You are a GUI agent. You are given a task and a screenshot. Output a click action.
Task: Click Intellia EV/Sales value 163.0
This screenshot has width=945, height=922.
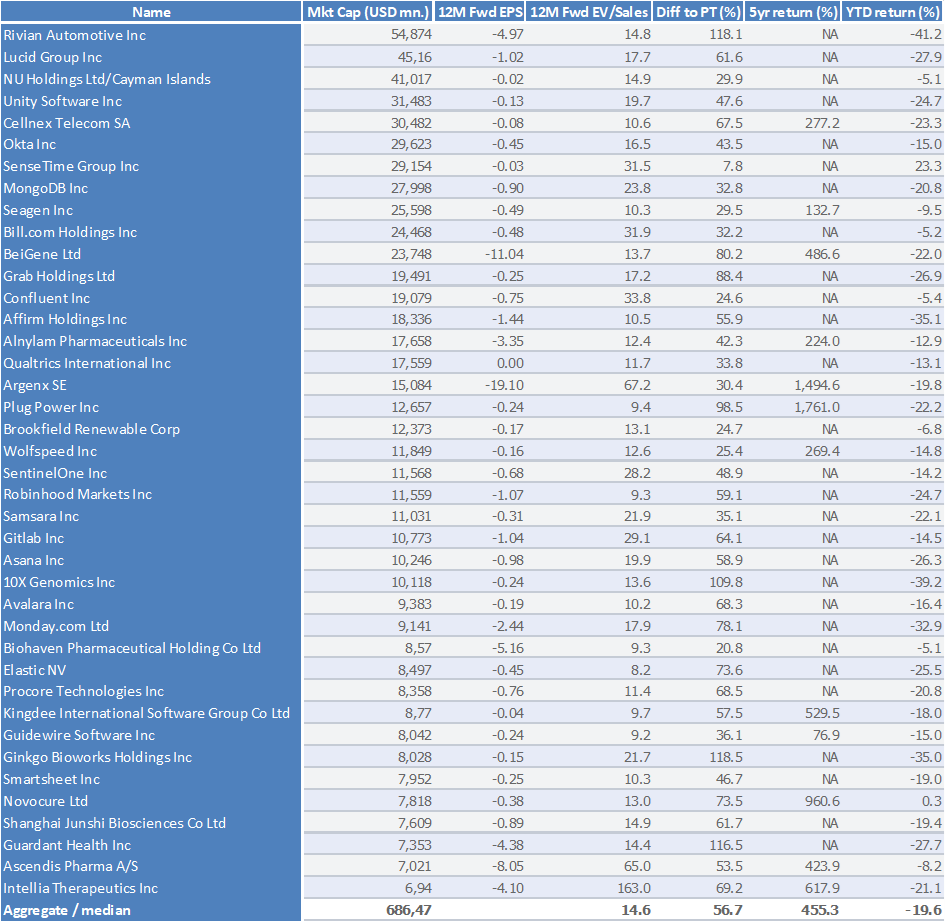pyautogui.click(x=634, y=888)
